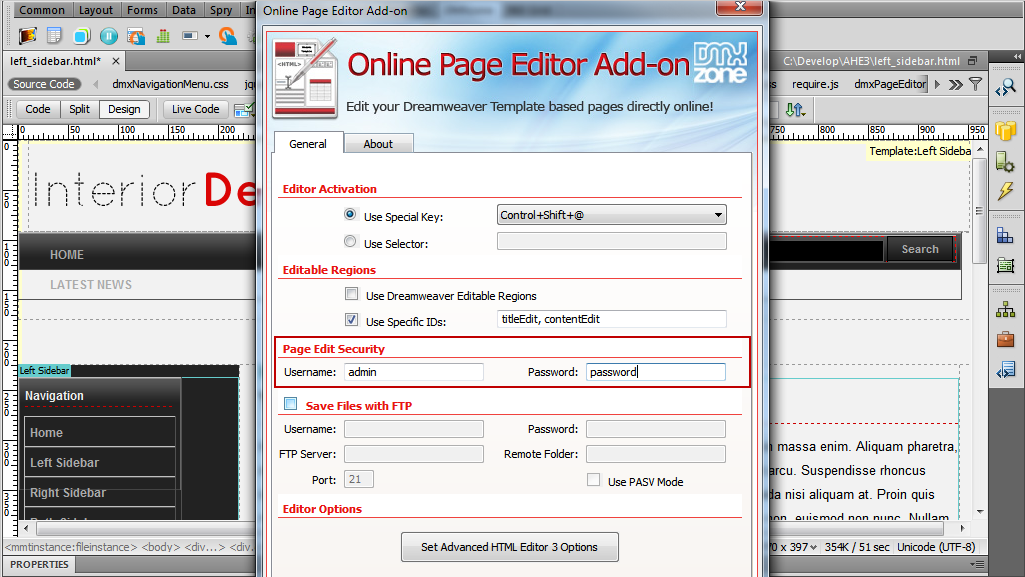
Task: Click the small slider widget icon
Action: click(x=190, y=35)
